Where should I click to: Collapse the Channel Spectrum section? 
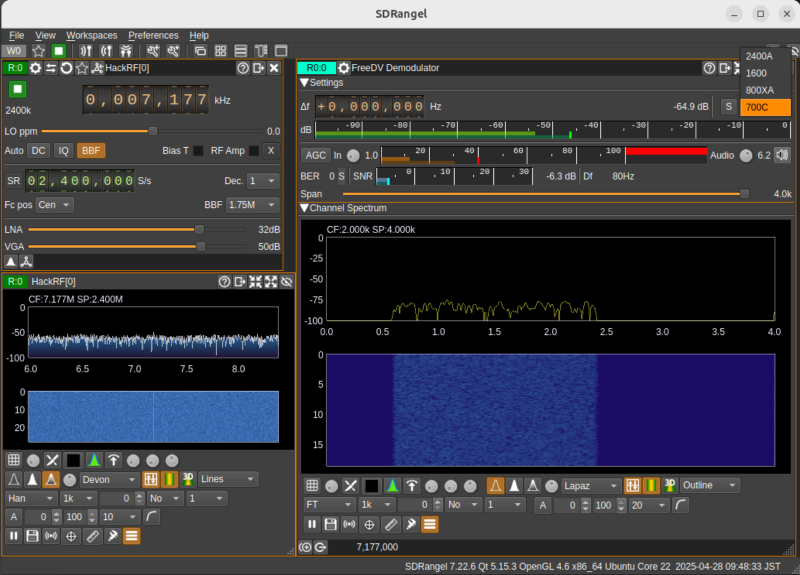click(x=305, y=208)
